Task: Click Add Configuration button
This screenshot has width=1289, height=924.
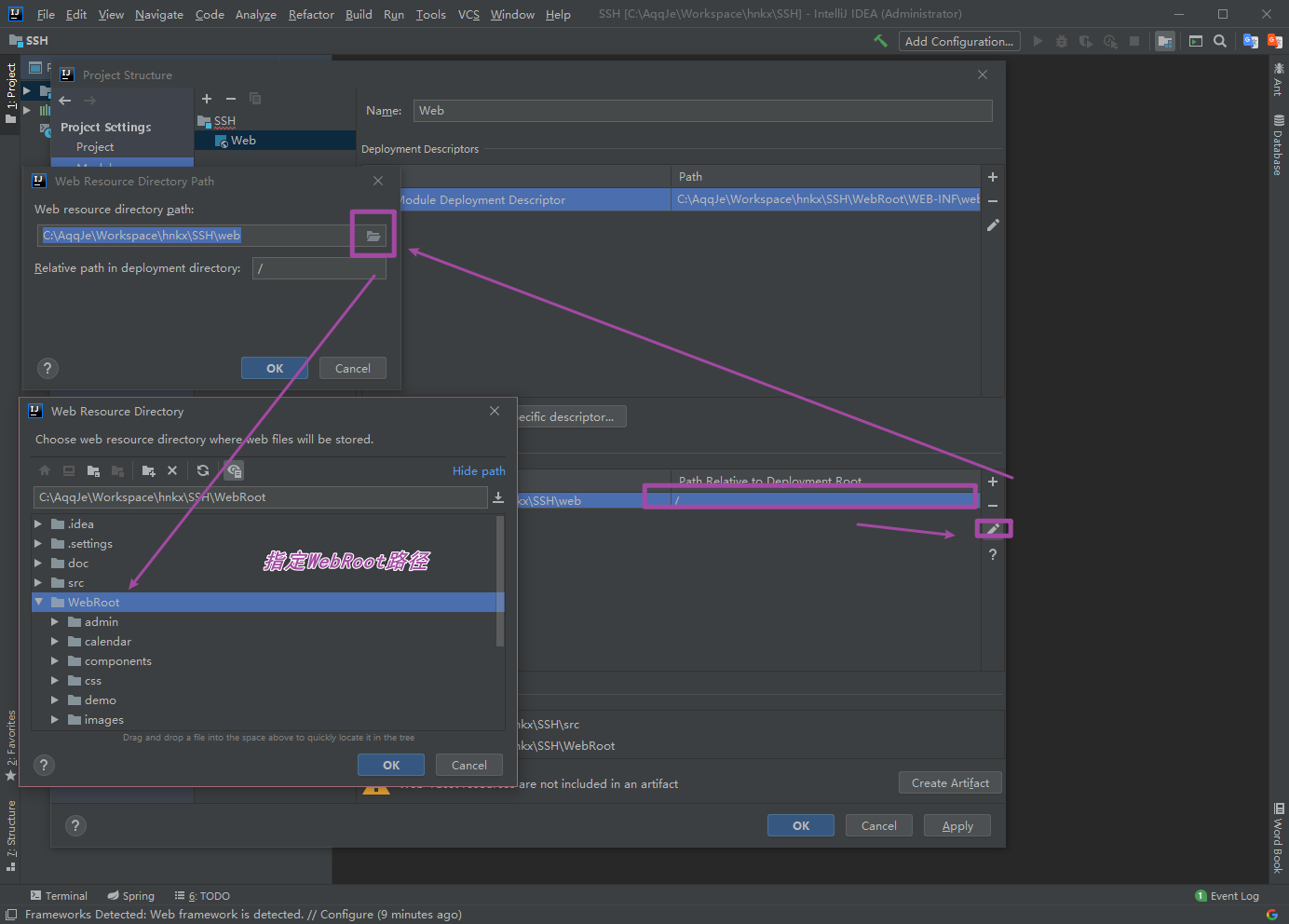Action: click(959, 41)
